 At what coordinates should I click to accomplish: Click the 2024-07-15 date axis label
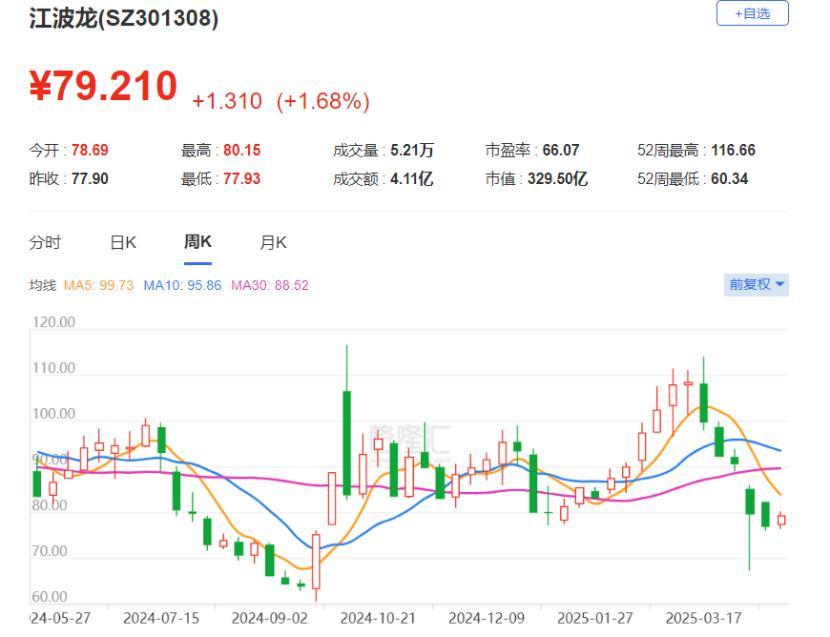point(161,618)
